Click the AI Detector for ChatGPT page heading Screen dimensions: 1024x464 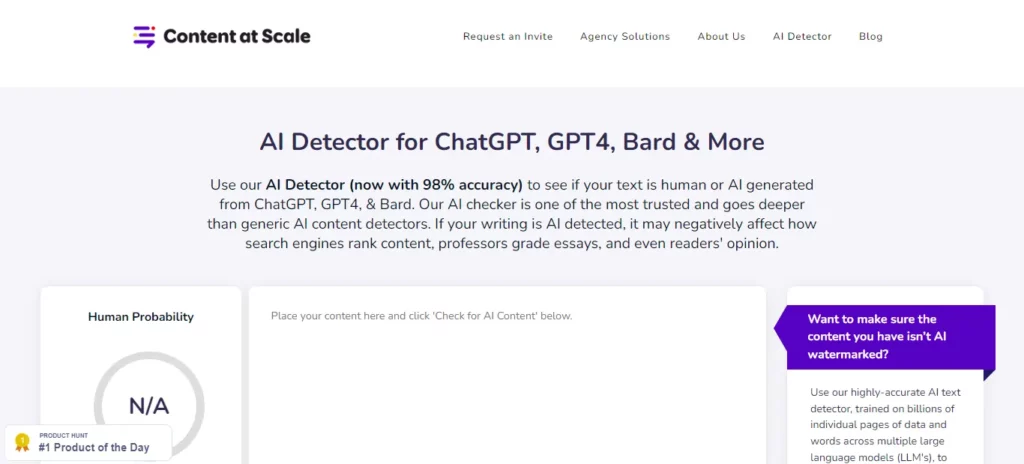coord(512,142)
